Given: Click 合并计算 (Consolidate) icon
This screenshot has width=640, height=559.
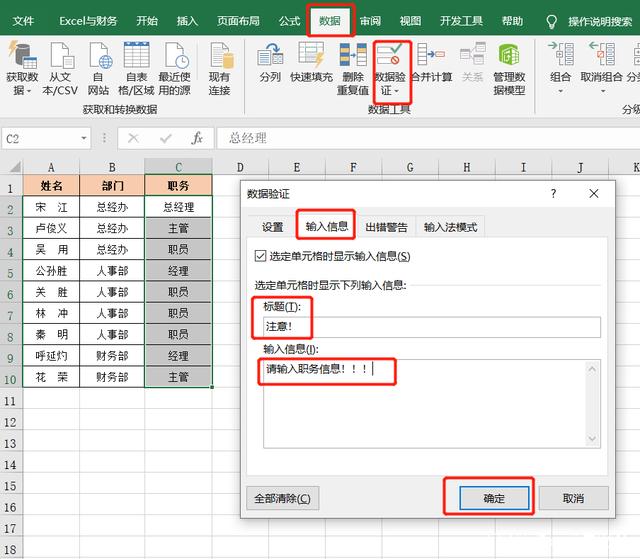Looking at the screenshot, I should [x=431, y=54].
